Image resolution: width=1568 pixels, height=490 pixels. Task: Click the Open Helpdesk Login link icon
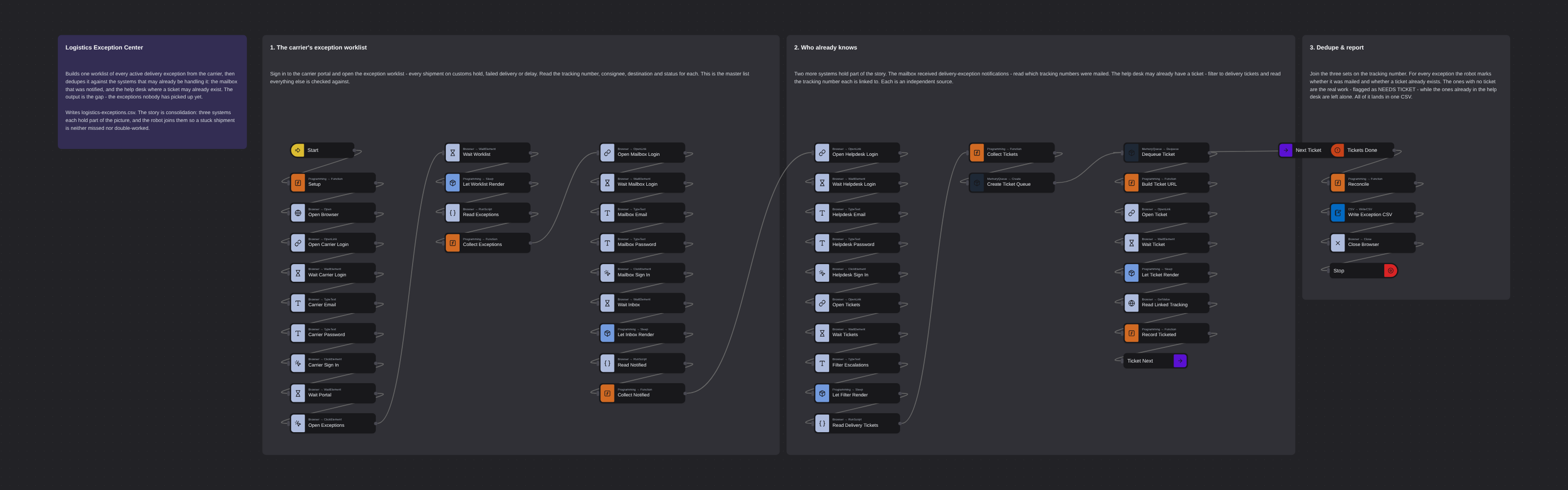822,153
